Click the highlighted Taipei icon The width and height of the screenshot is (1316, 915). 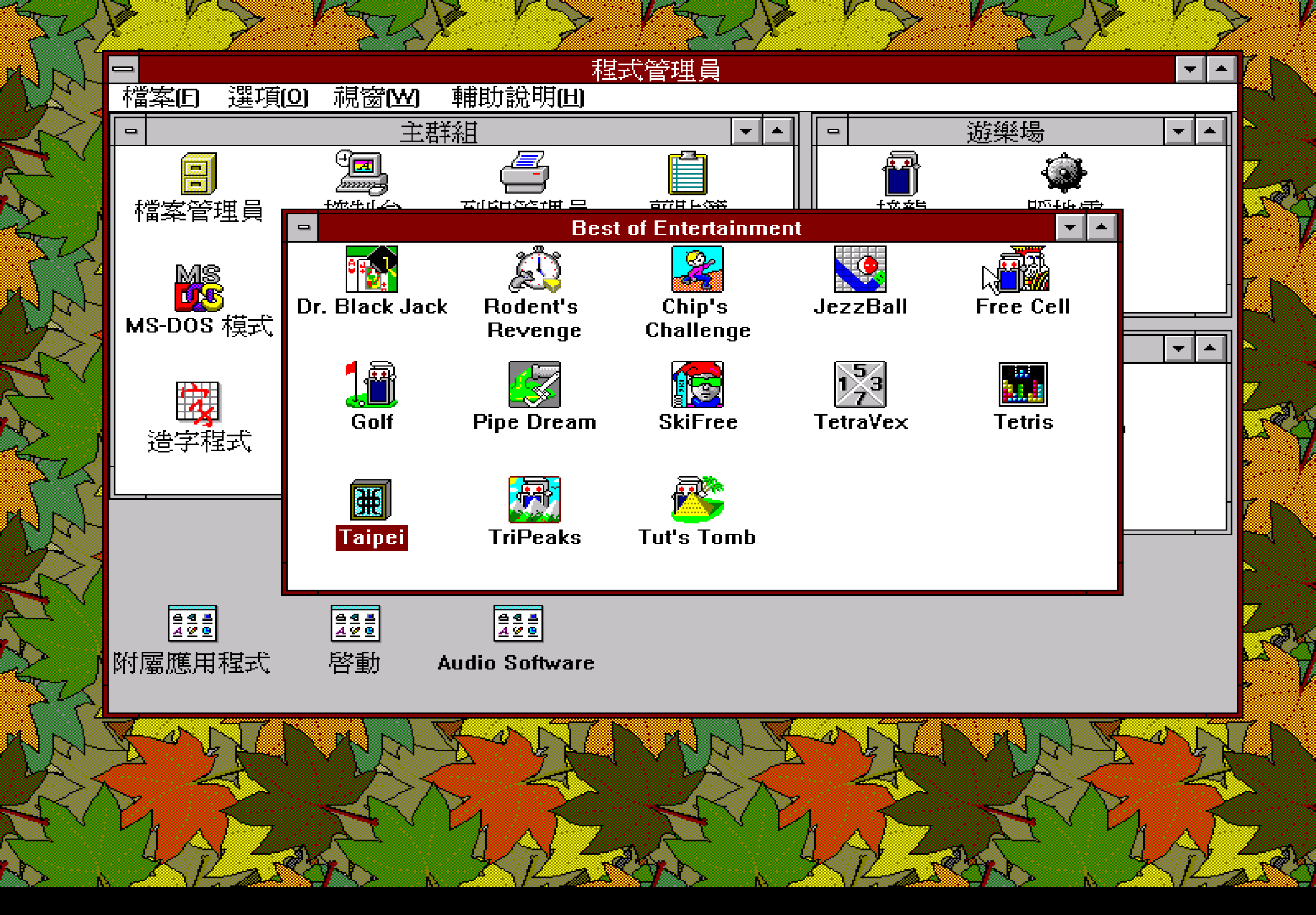pos(371,499)
